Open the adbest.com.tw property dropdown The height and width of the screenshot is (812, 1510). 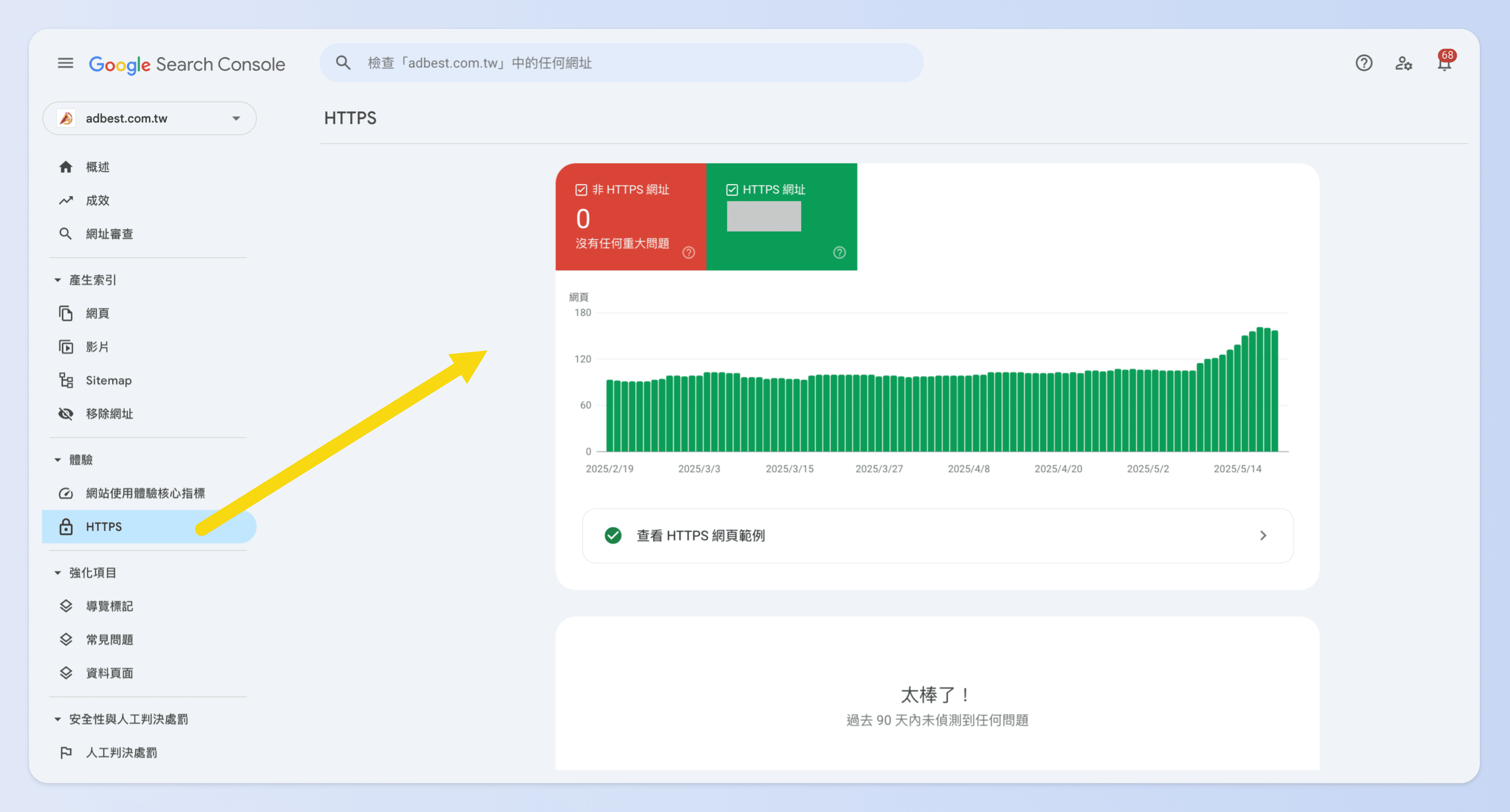(236, 118)
